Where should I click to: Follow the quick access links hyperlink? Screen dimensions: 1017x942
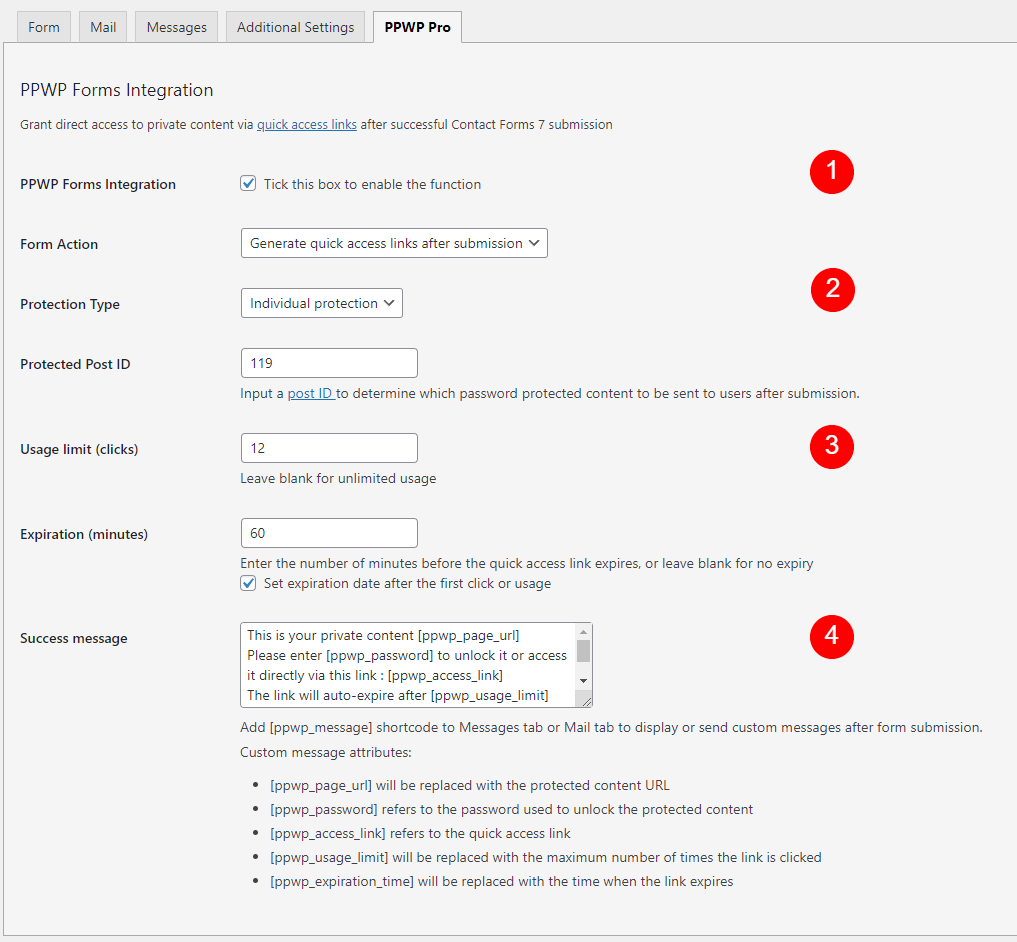[x=307, y=125]
